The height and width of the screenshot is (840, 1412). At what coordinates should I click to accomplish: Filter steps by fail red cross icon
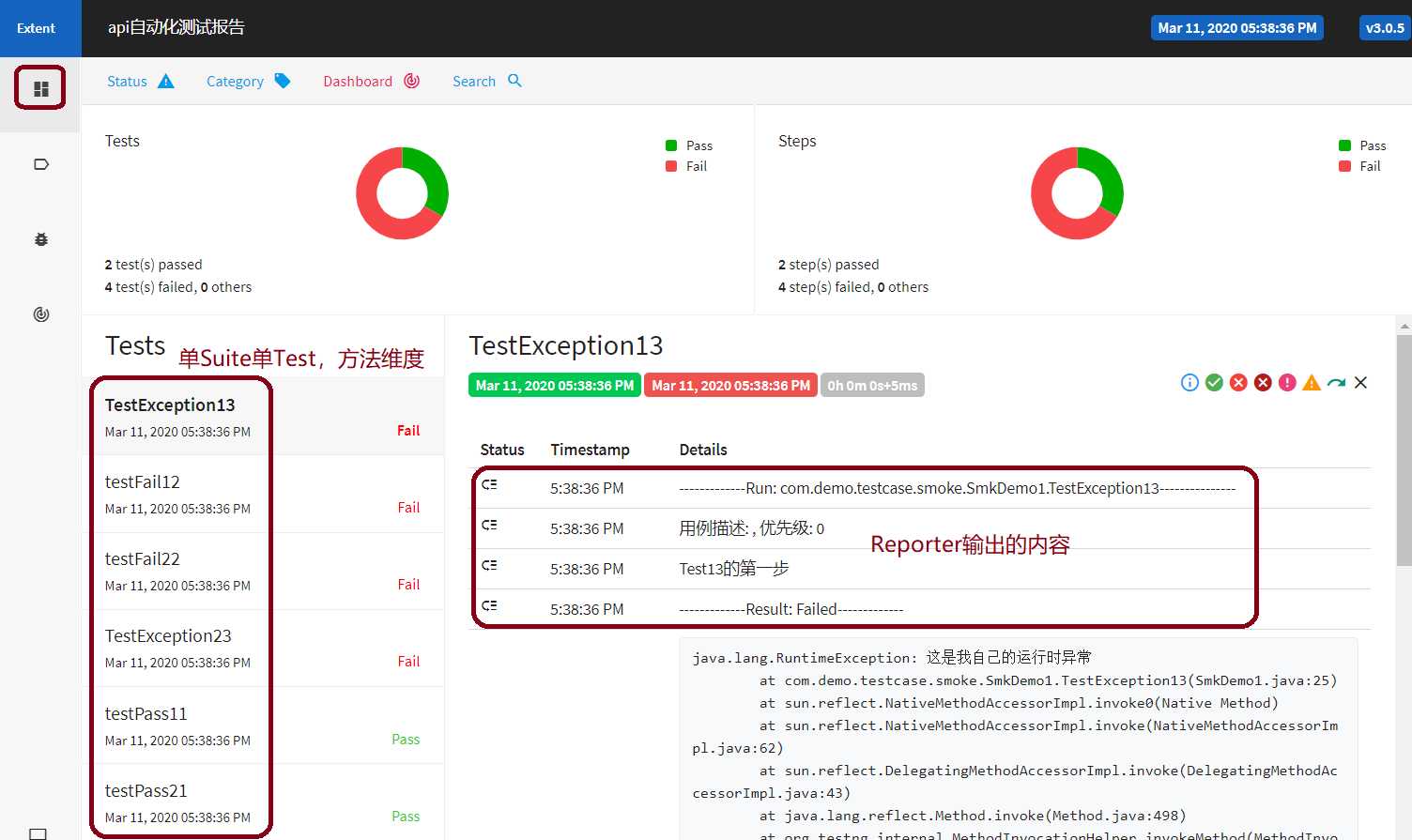(x=1238, y=382)
